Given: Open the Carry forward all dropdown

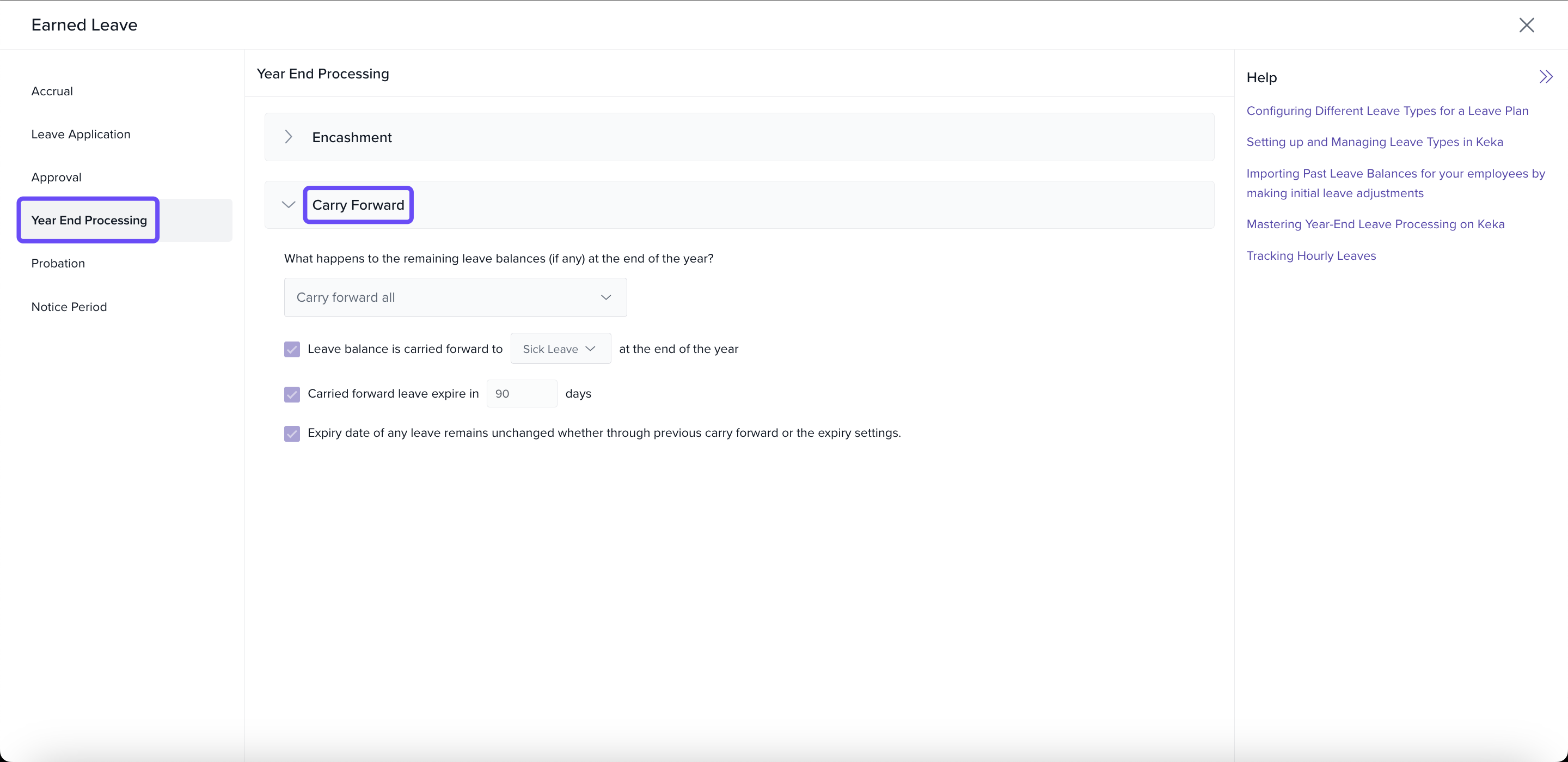Looking at the screenshot, I should point(455,297).
